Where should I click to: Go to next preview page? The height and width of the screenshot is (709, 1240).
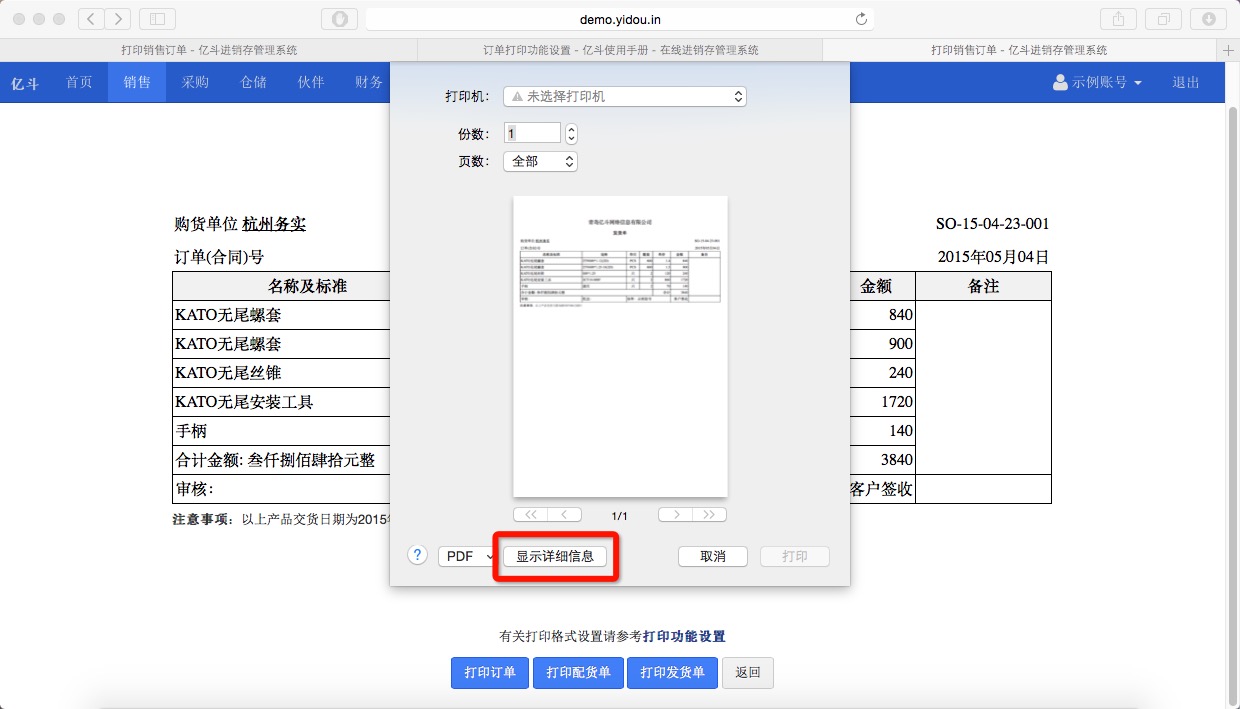pyautogui.click(x=675, y=515)
